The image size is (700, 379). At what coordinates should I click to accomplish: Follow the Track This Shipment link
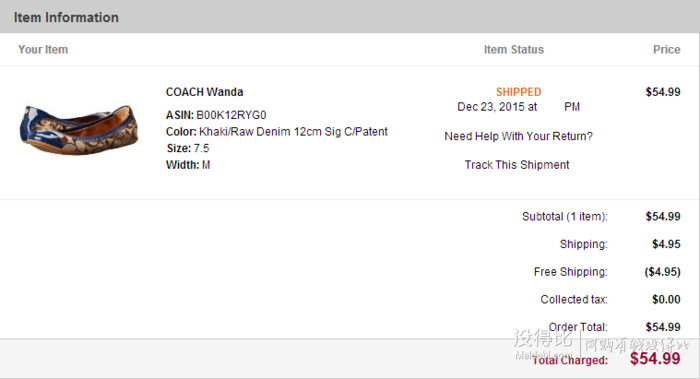517,165
